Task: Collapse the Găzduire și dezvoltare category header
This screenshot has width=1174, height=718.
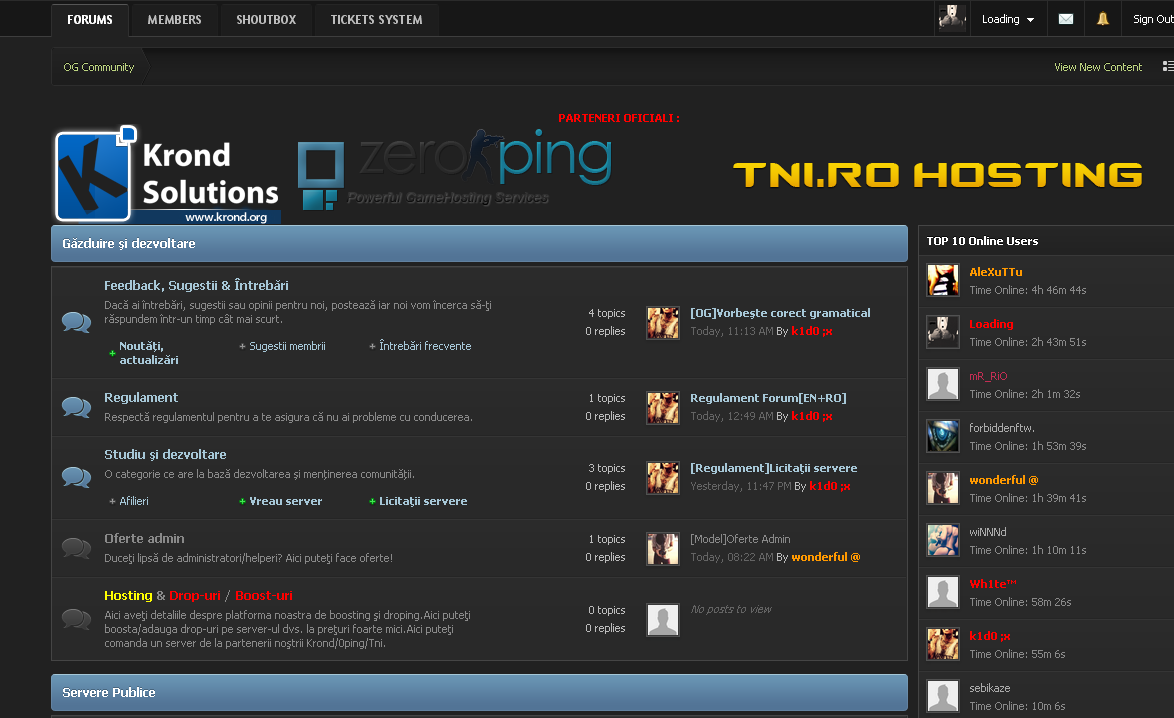Action: [x=479, y=243]
